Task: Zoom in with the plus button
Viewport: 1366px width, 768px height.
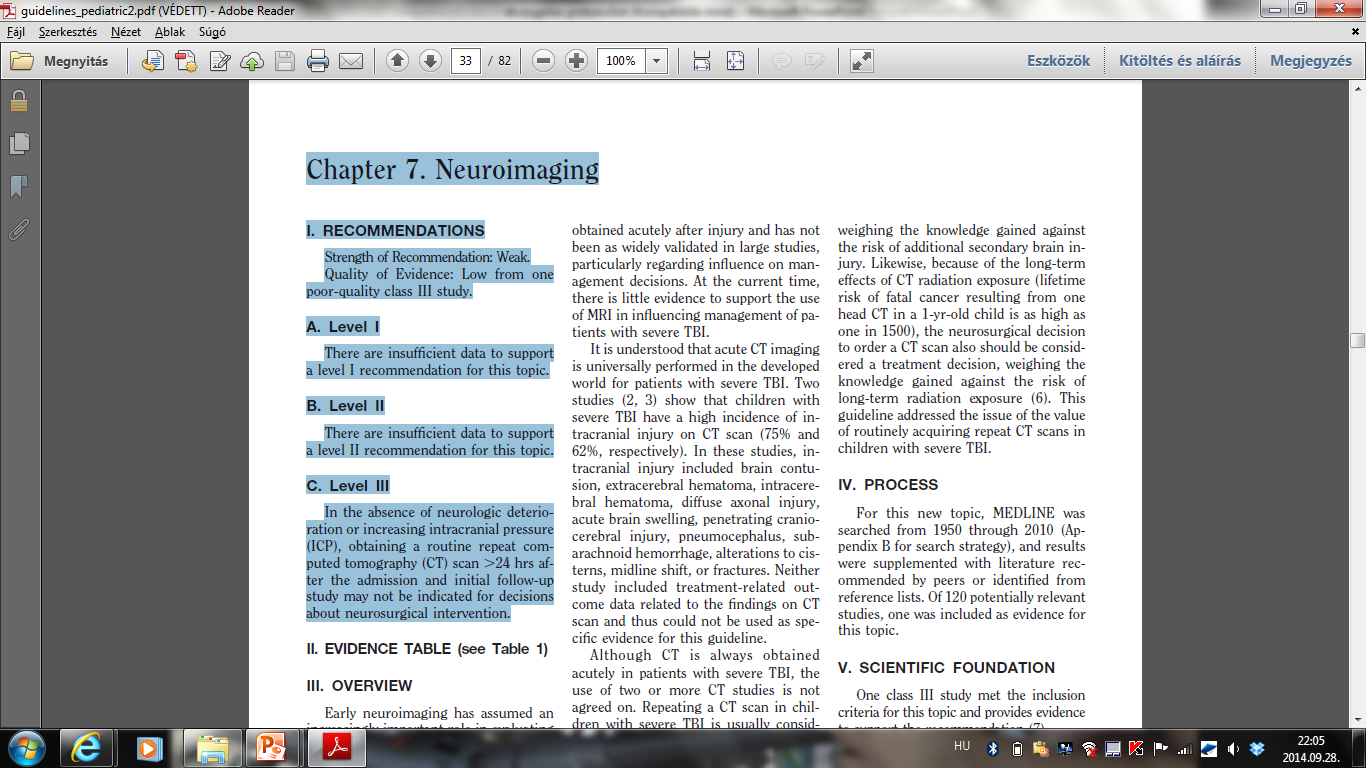Action: click(x=576, y=61)
